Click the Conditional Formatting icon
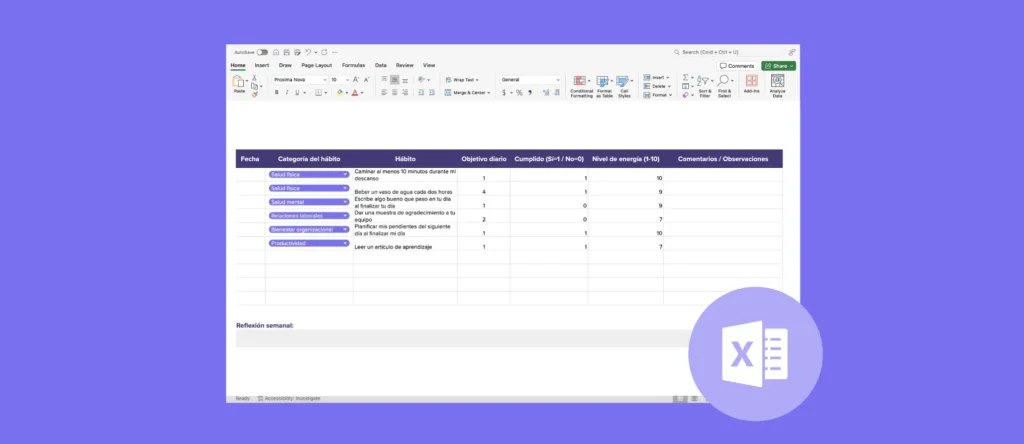This screenshot has width=1024, height=444. 581,82
